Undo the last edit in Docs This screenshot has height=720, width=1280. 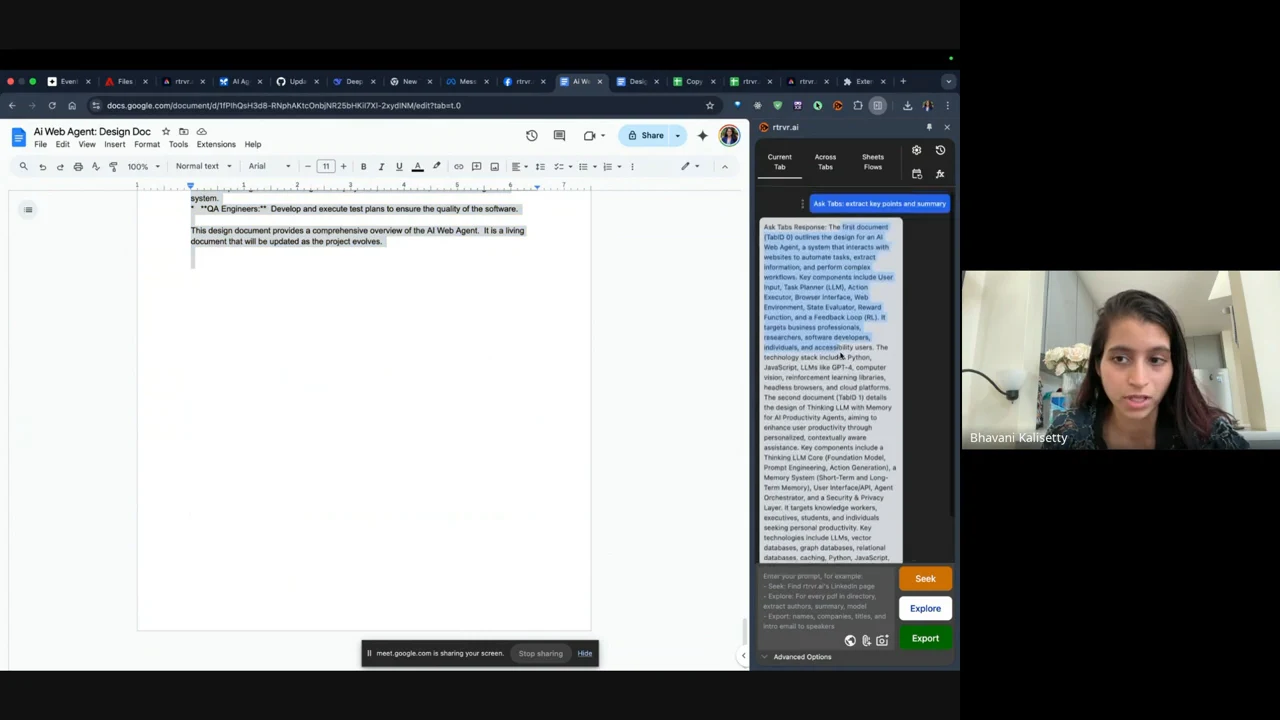(42, 167)
